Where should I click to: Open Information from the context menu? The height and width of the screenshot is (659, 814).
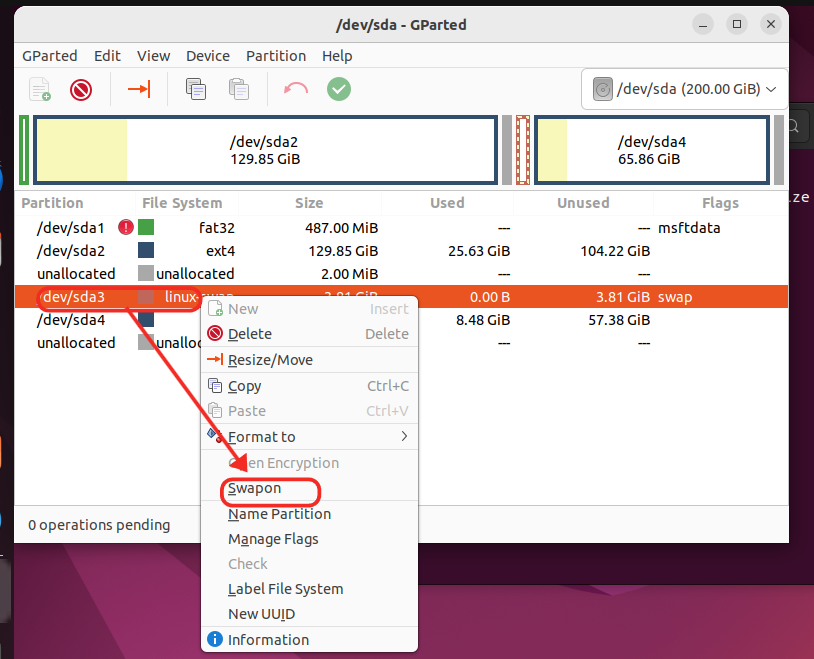coord(309,640)
